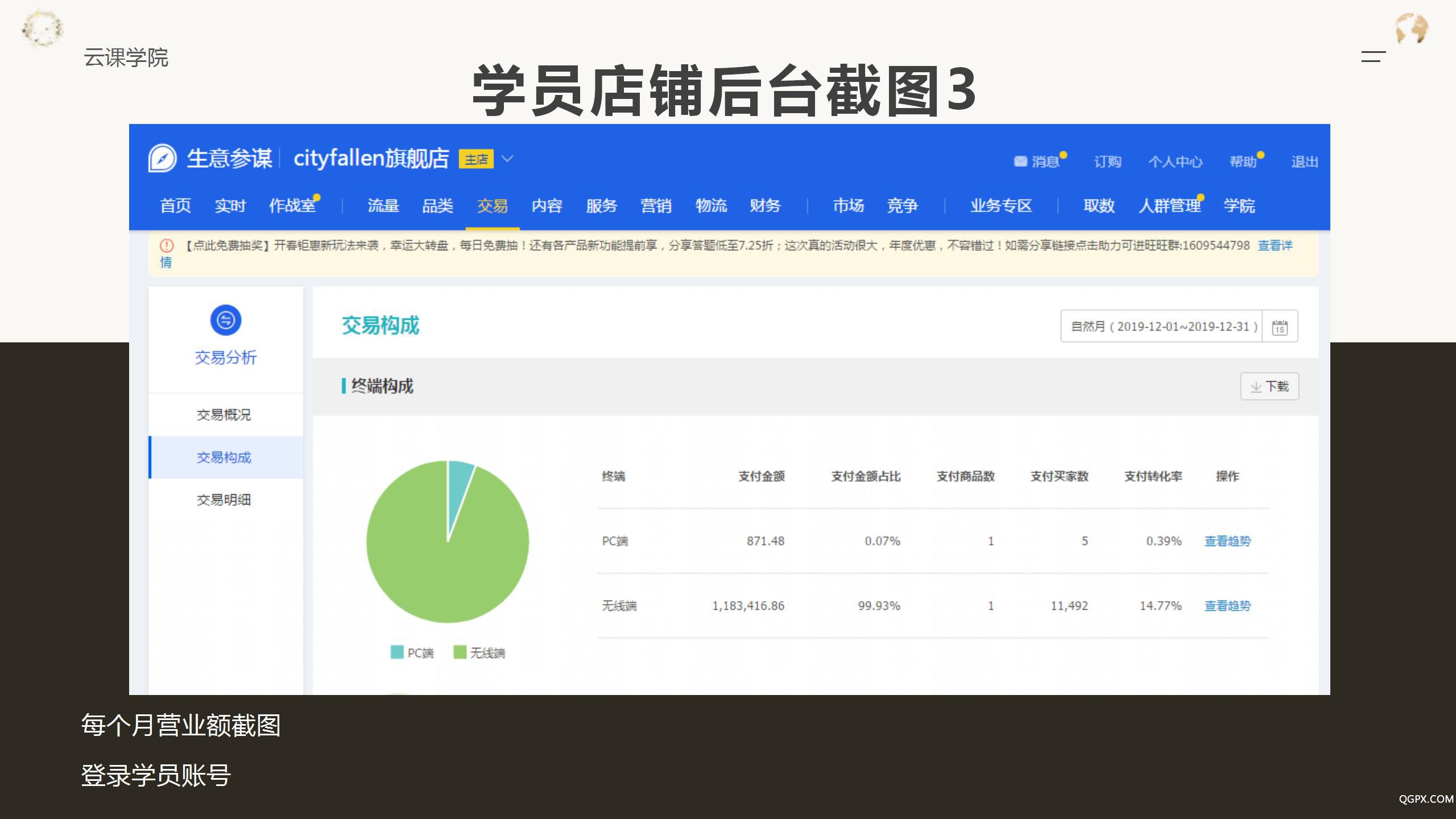Open the 内容 menu item
This screenshot has width=1456, height=819.
click(x=547, y=205)
